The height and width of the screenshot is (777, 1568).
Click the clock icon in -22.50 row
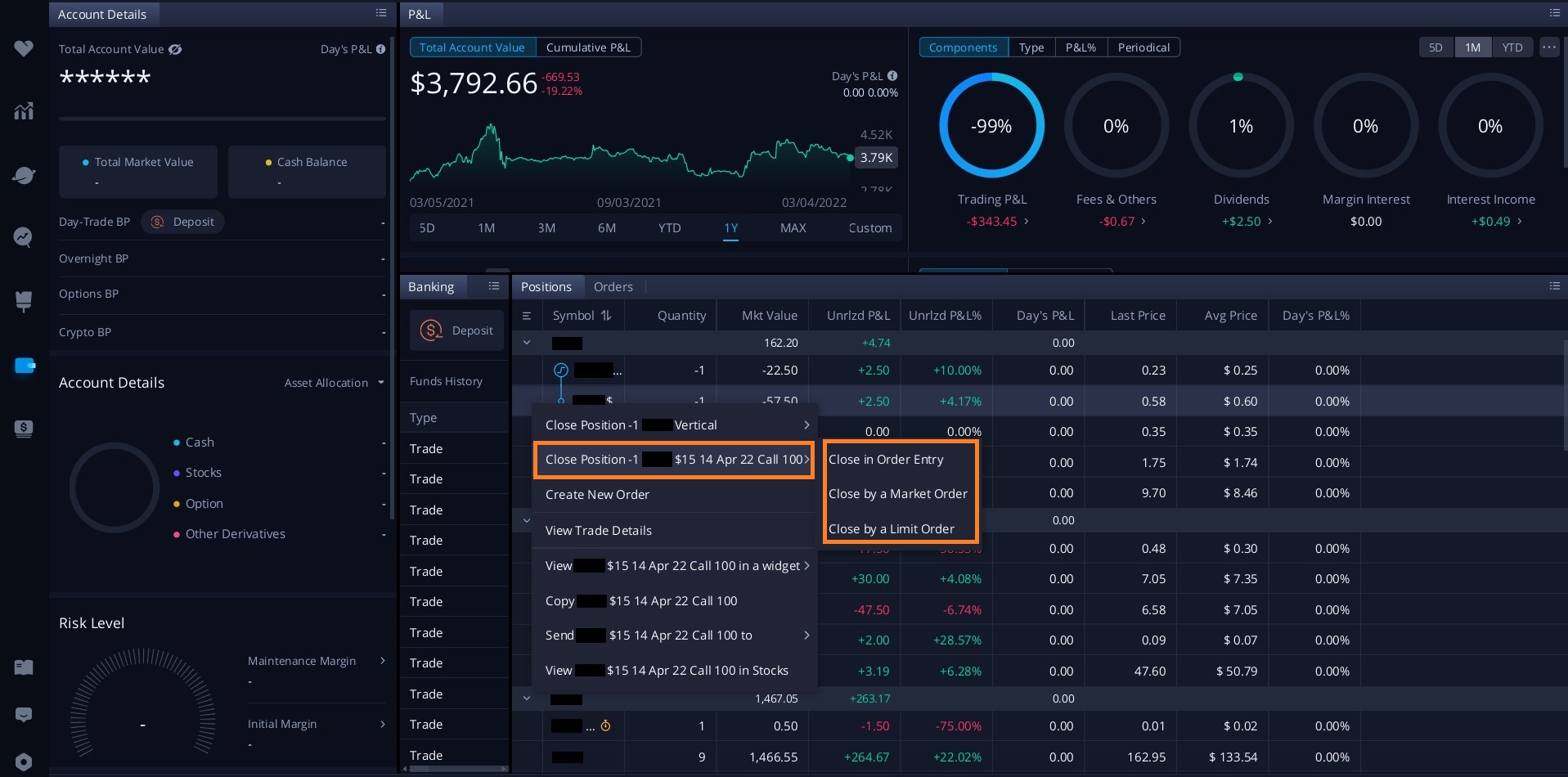coord(561,371)
